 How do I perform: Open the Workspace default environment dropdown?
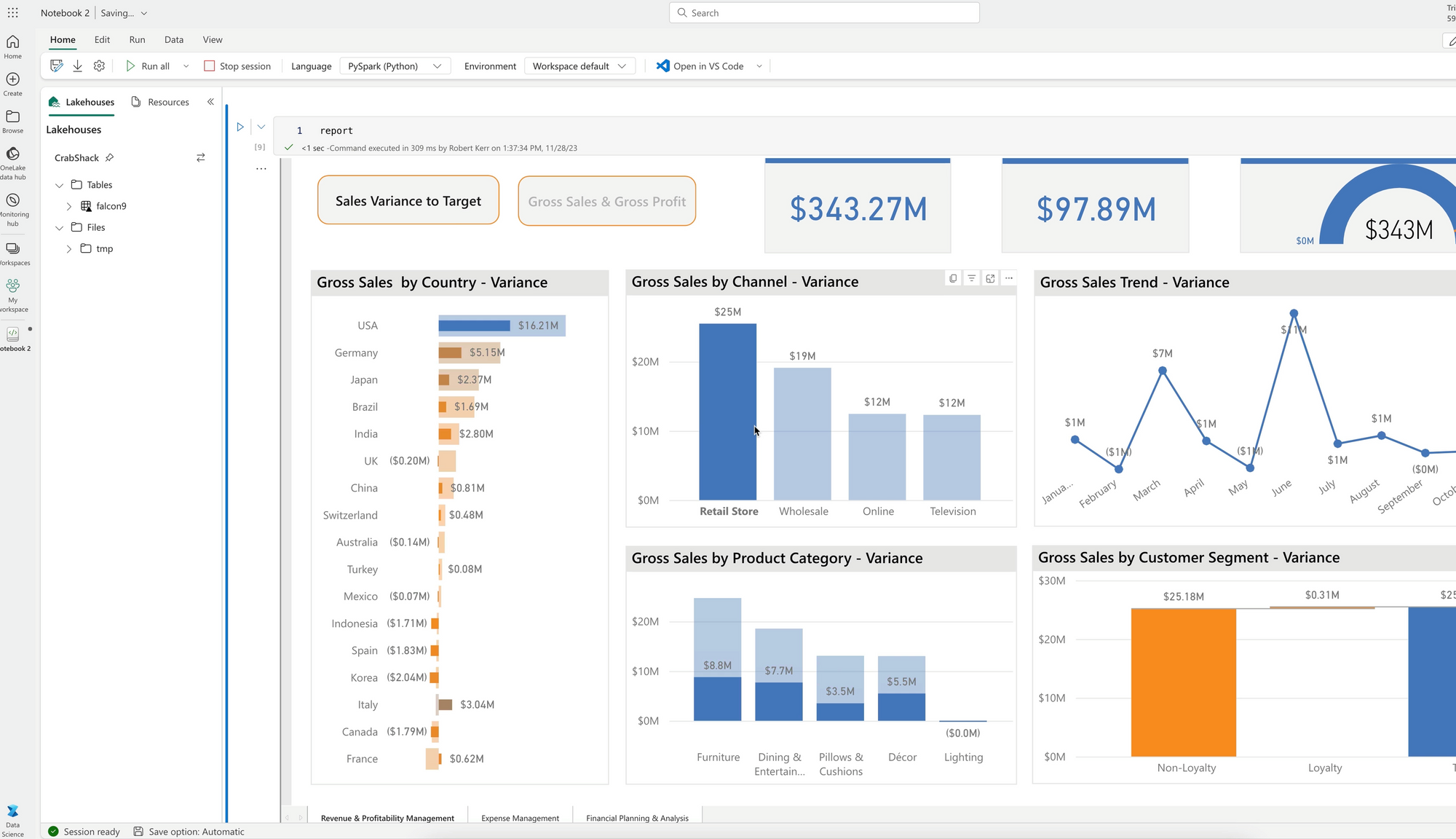pos(579,66)
